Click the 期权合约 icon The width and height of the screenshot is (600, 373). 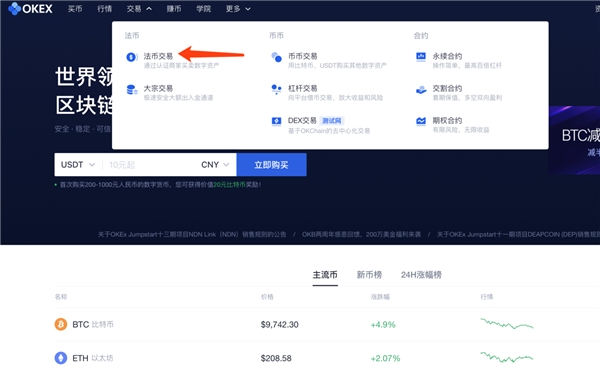(x=421, y=121)
